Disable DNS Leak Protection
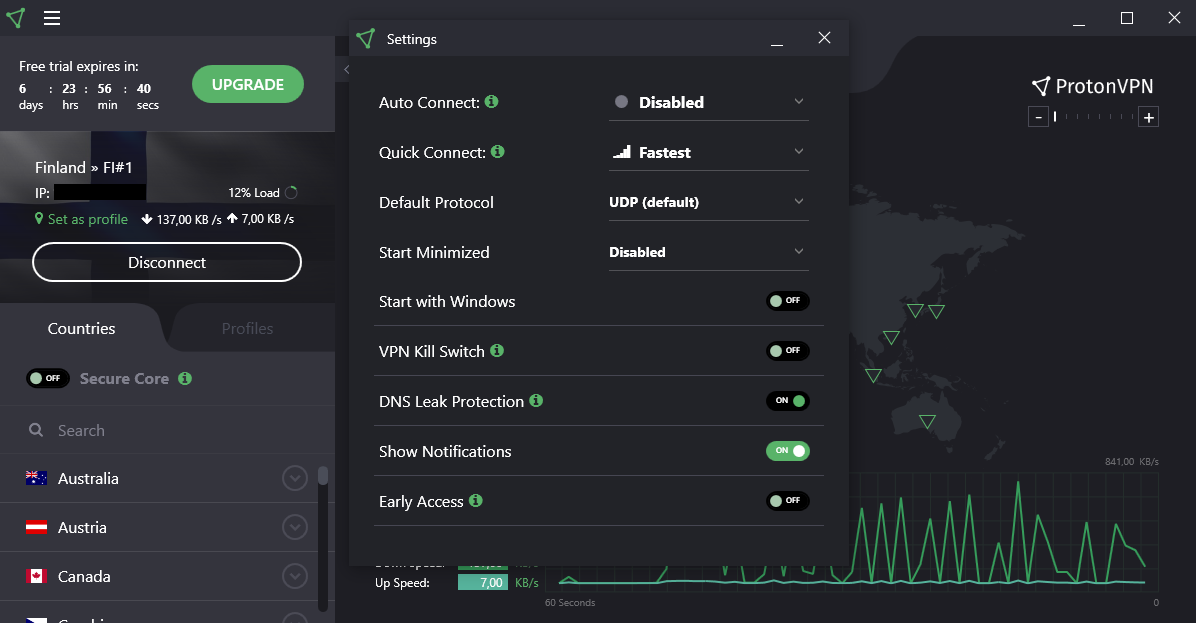 pyautogui.click(x=788, y=401)
